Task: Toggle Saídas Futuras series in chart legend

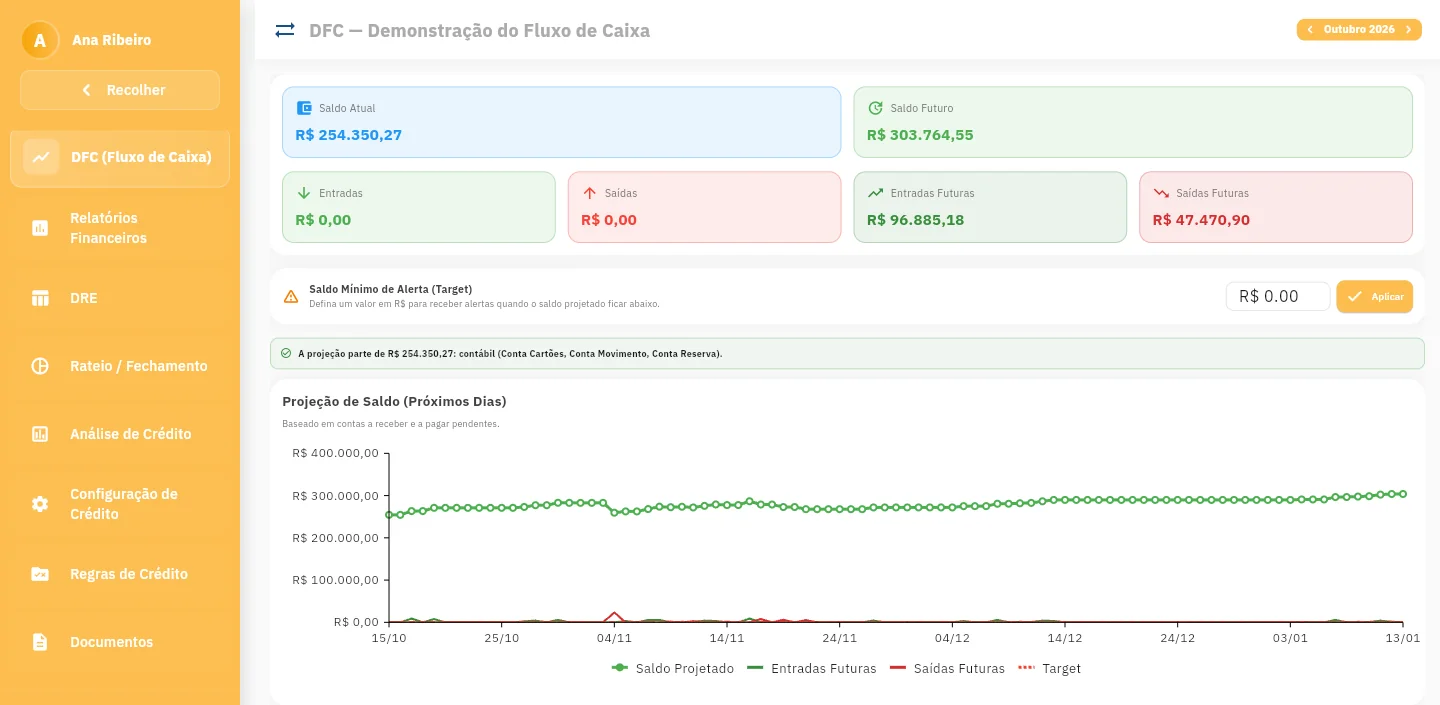Action: [x=946, y=668]
